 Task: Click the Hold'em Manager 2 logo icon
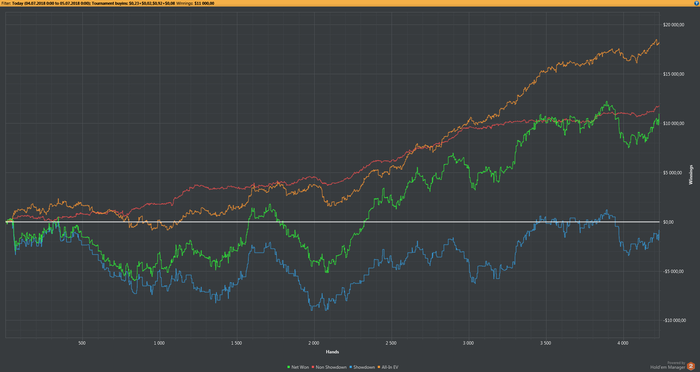[x=690, y=366]
